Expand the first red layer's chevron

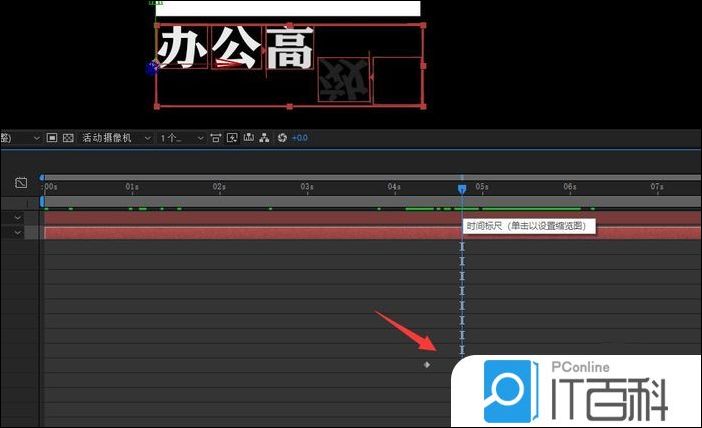point(17,218)
